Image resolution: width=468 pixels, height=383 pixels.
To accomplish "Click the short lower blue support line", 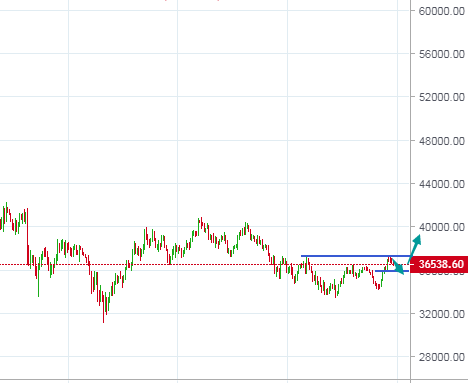I will pos(392,271).
